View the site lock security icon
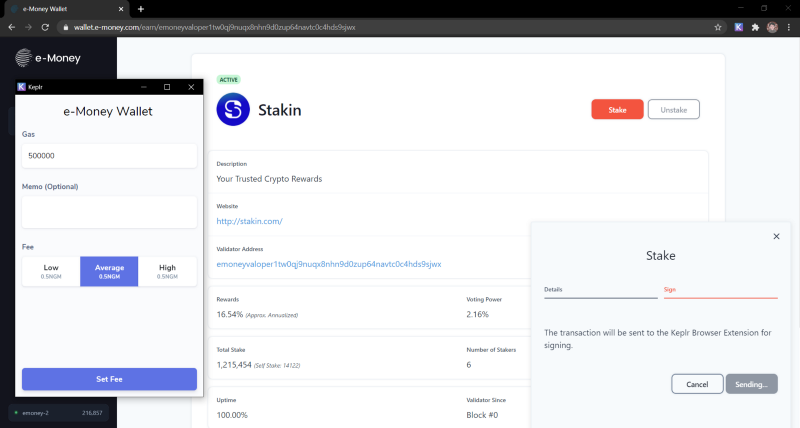Screen dimensions: 800x428 click(65, 27)
